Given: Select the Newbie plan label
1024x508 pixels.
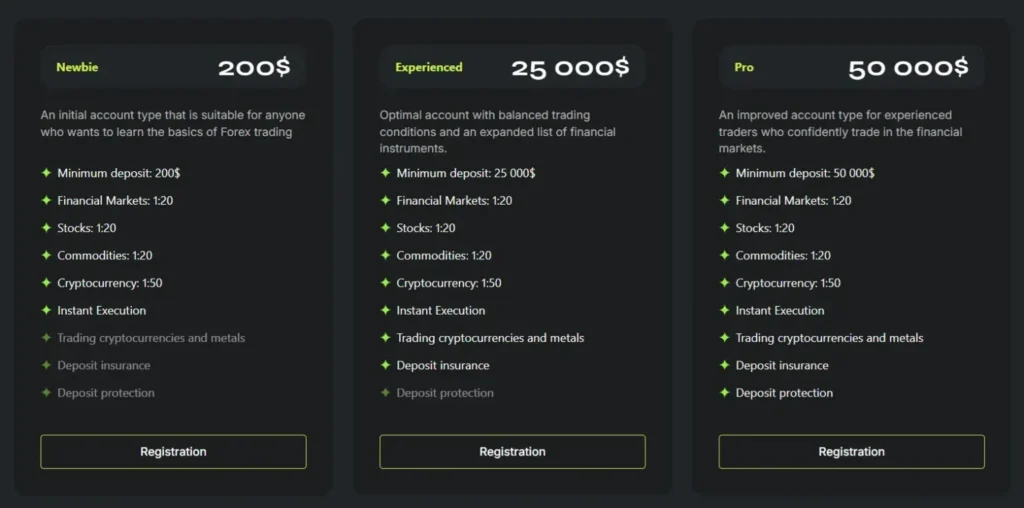Looking at the screenshot, I should [77, 68].
